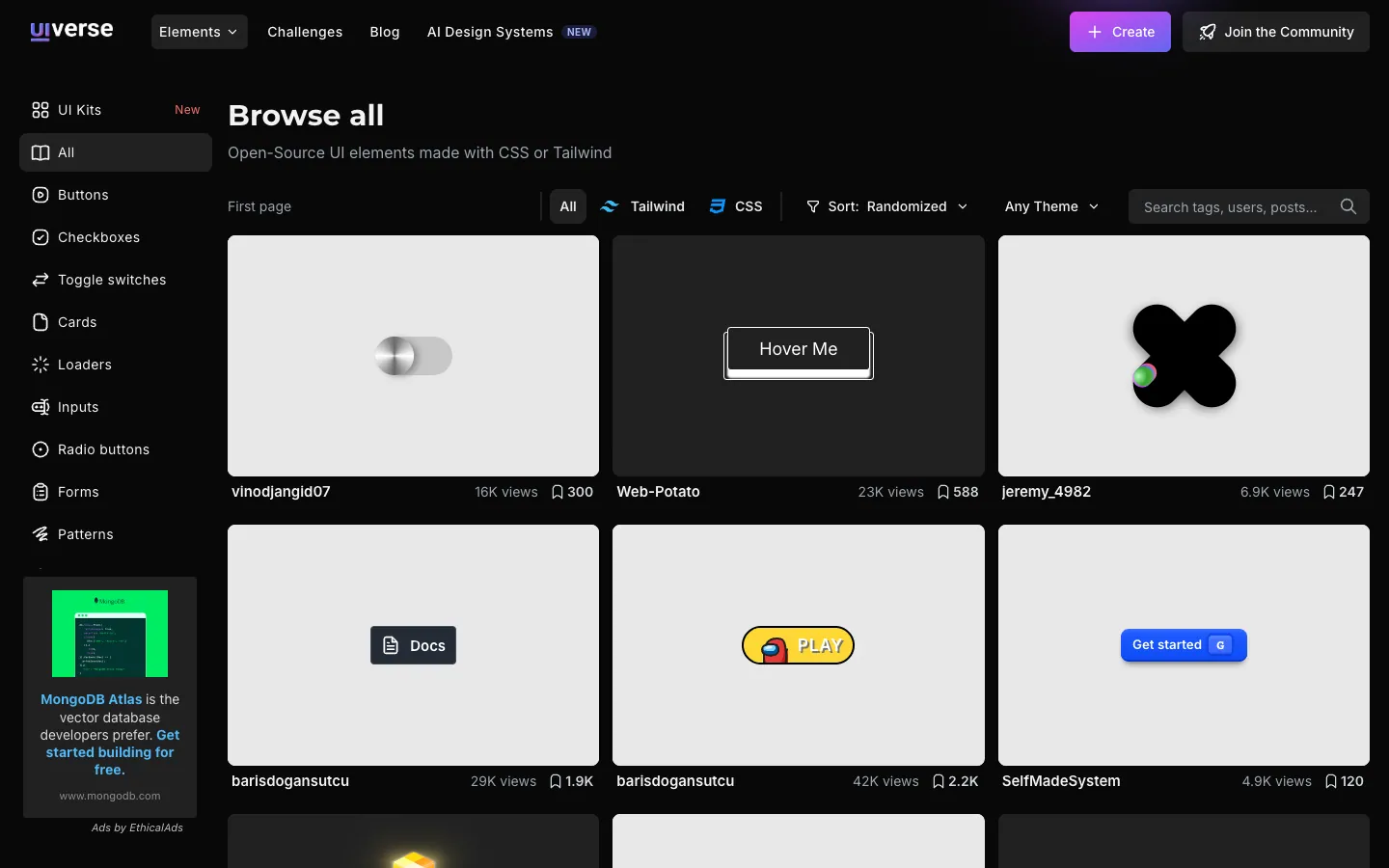Click the Radio buttons sidebar icon

41,449
